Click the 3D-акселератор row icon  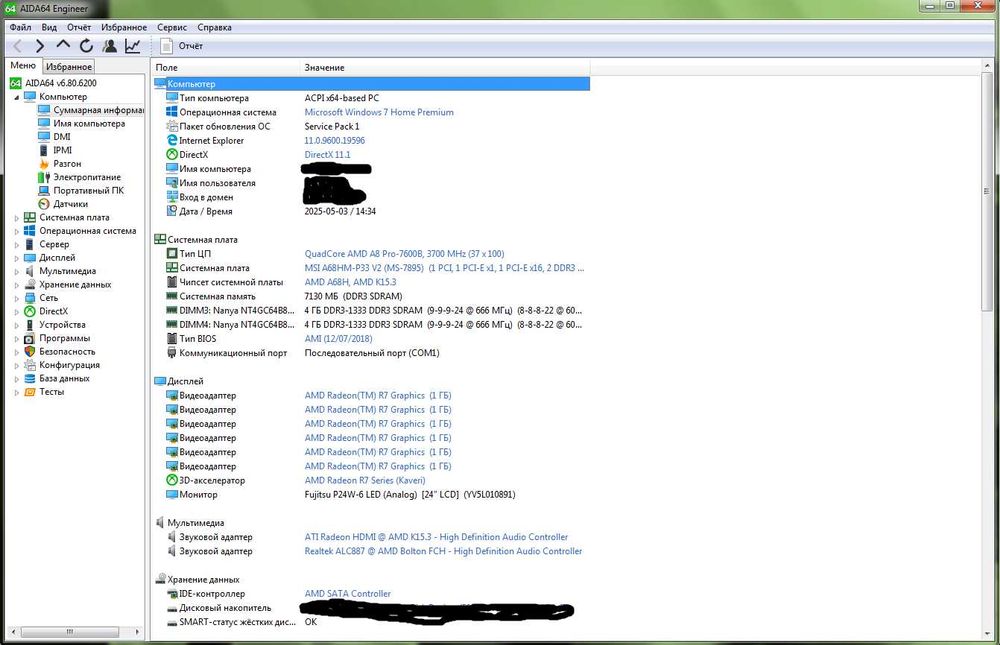(172, 480)
